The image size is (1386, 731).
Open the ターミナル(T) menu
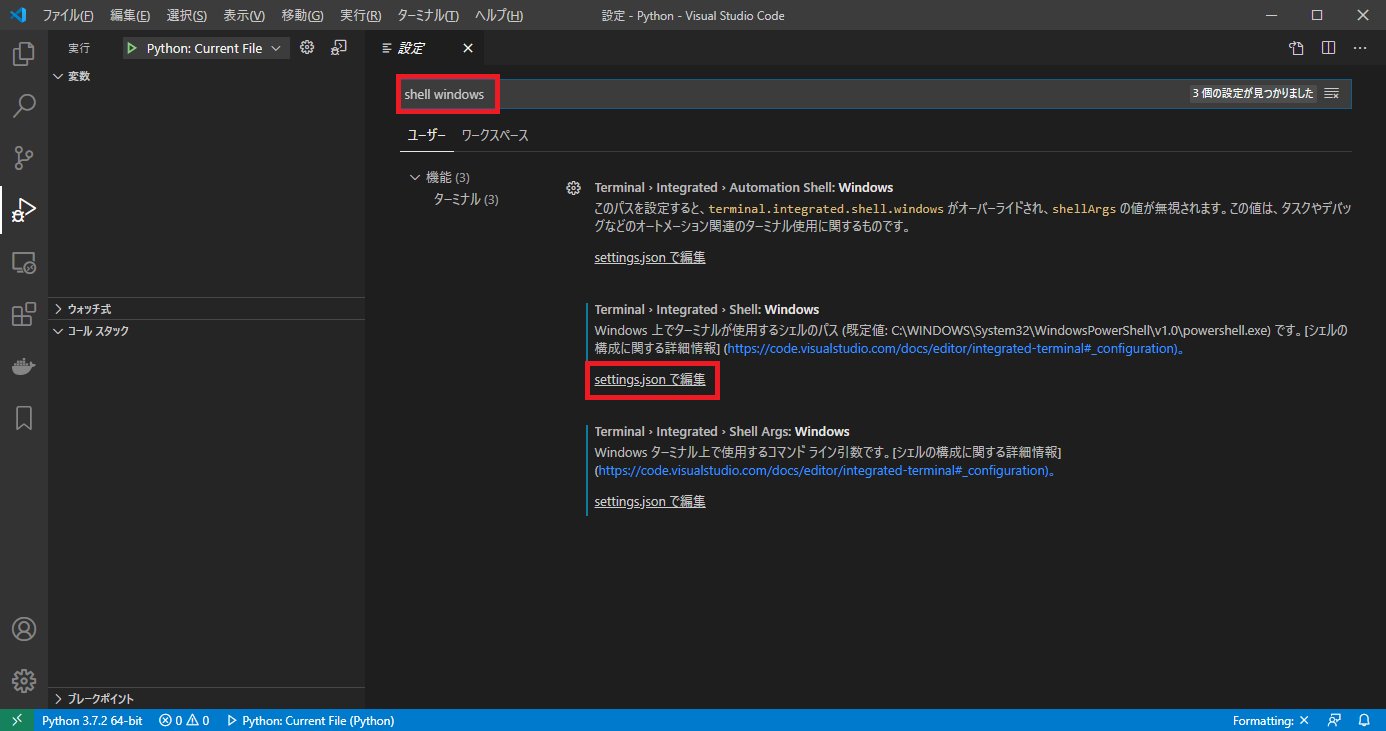coord(428,16)
